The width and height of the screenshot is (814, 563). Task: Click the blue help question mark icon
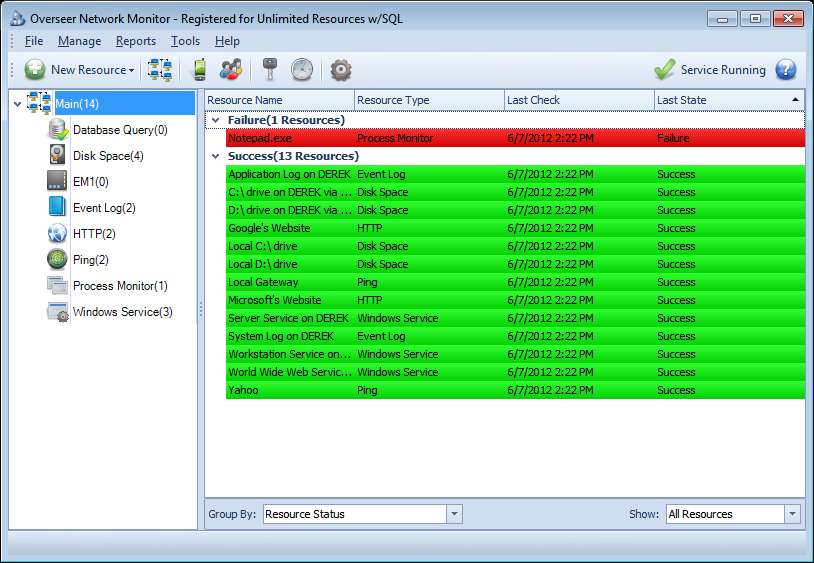tap(785, 70)
